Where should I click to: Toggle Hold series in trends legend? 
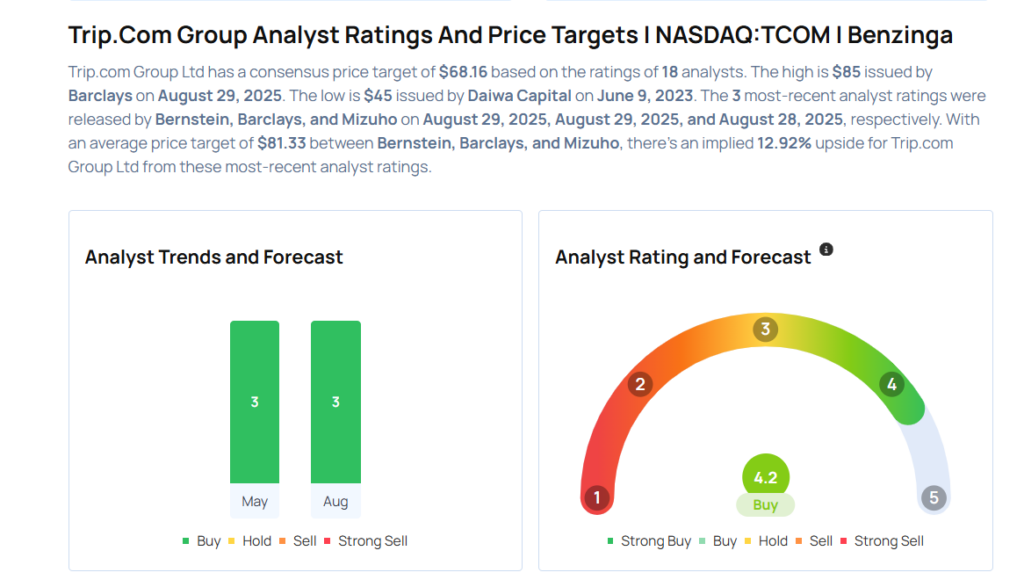250,541
